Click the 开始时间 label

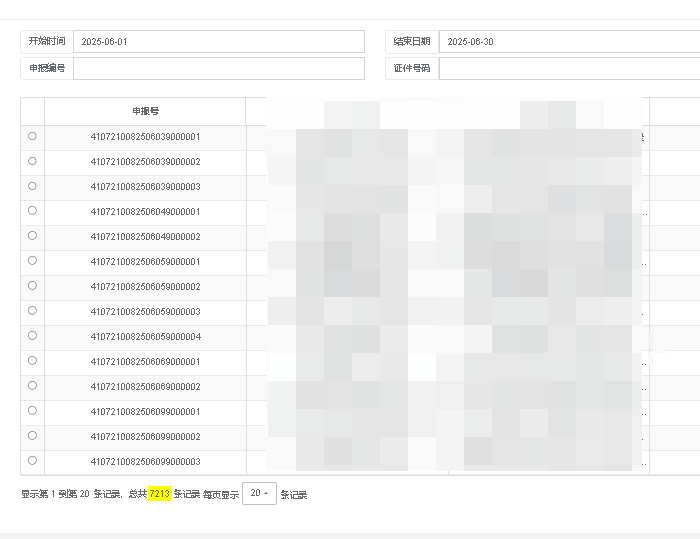[x=47, y=41]
